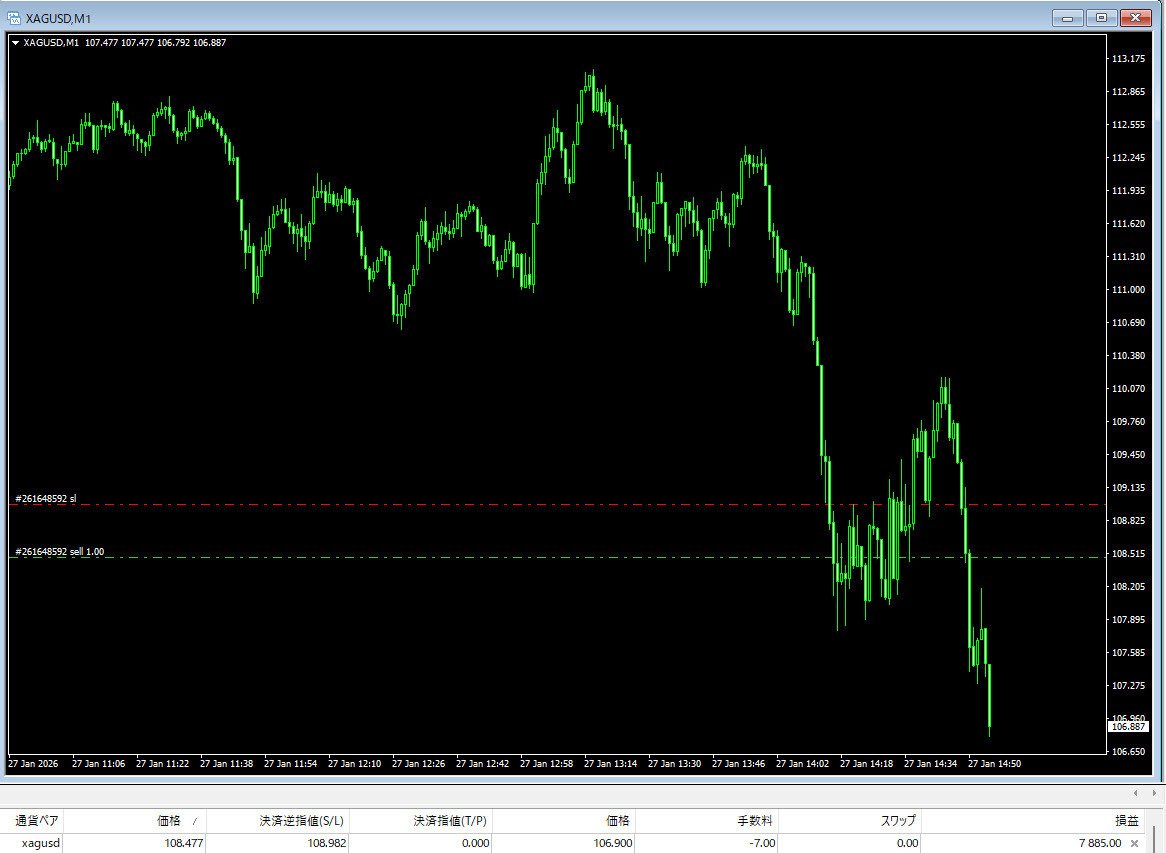Screen dimensions: 1166x853
Task: Click the restore window icon beside minimize
Action: (1101, 17)
